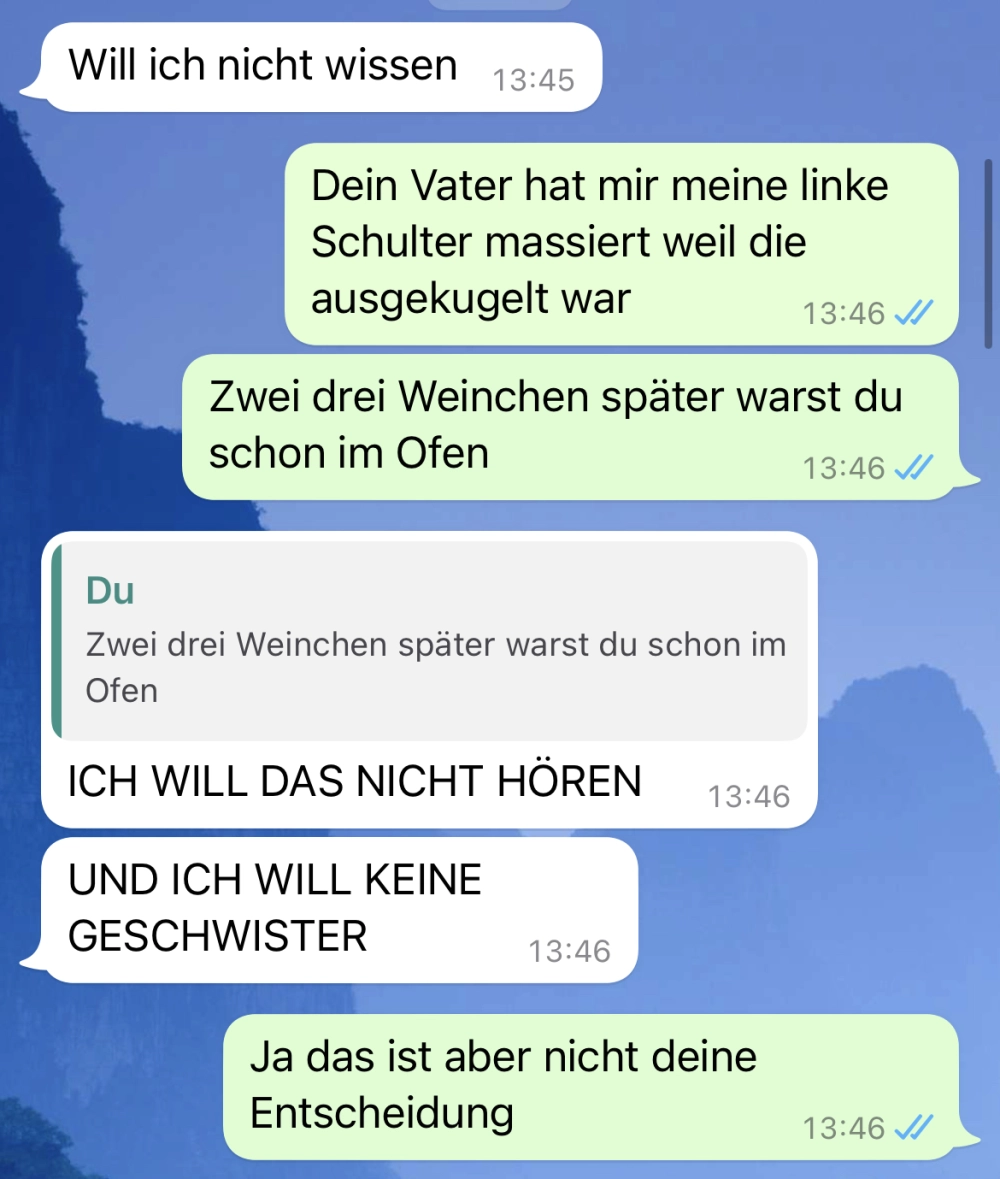1000x1179 pixels.
Task: Click 13:46 timestamp on "GESCHWISTER" message
Action: coord(569,951)
